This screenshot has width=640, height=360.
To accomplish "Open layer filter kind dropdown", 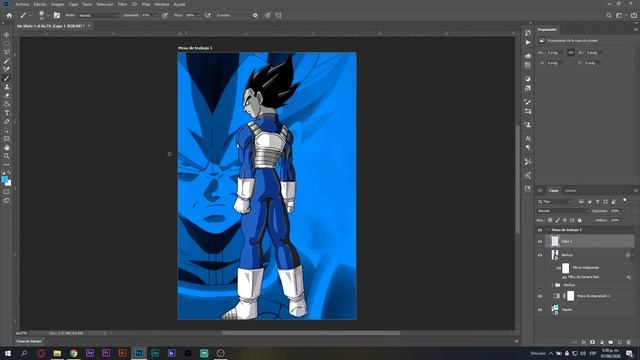I will click(x=554, y=202).
